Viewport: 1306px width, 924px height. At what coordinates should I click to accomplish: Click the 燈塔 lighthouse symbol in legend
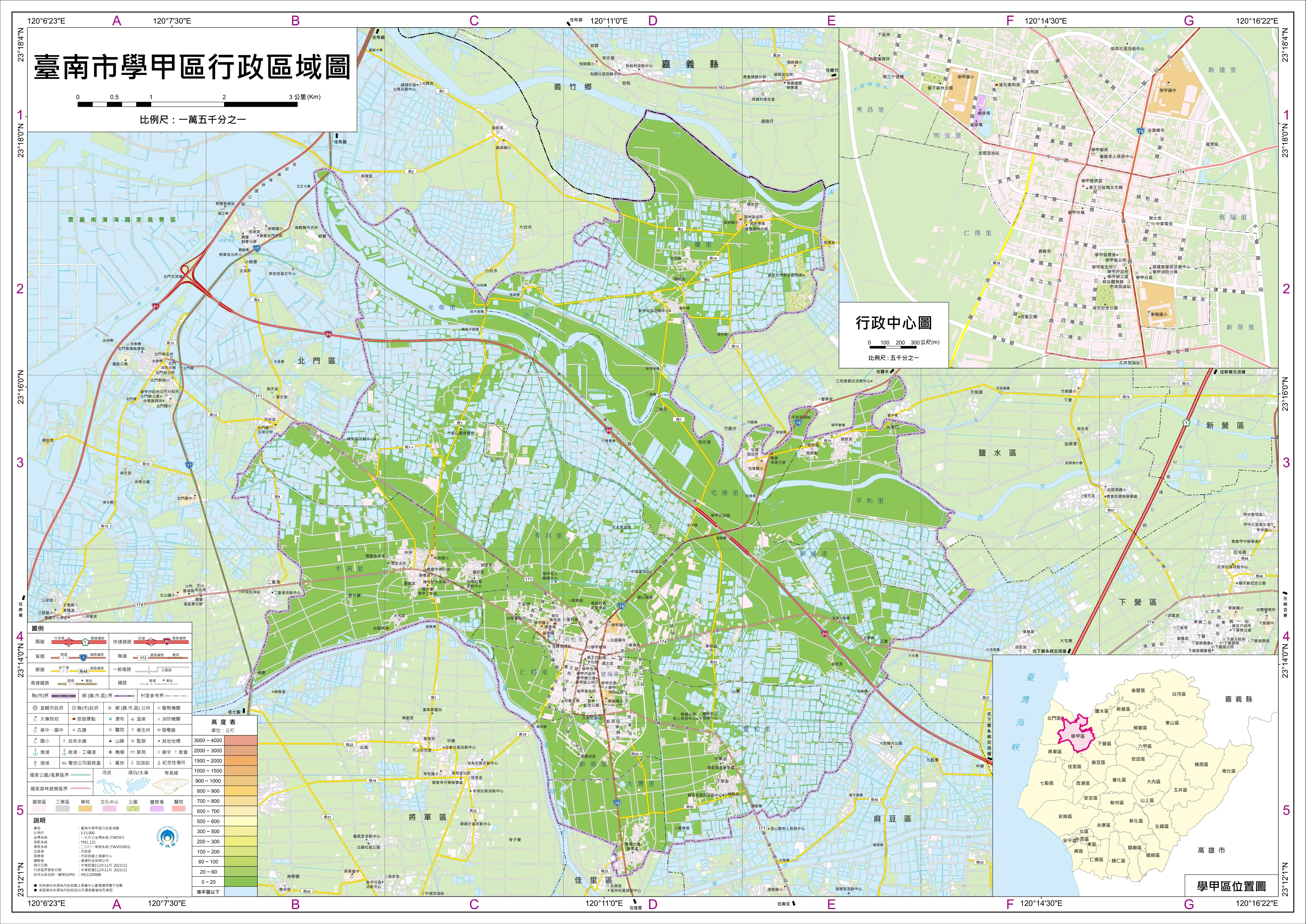[35, 763]
